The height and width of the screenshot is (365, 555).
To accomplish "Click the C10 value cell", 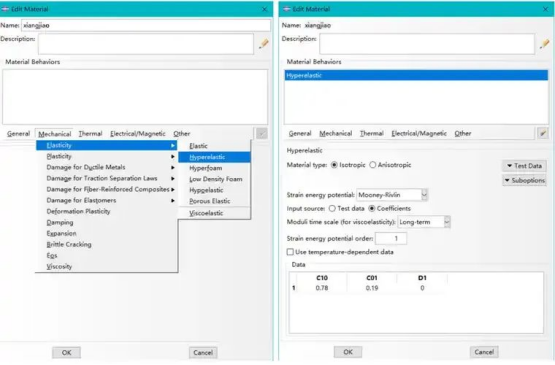I will [x=322, y=288].
